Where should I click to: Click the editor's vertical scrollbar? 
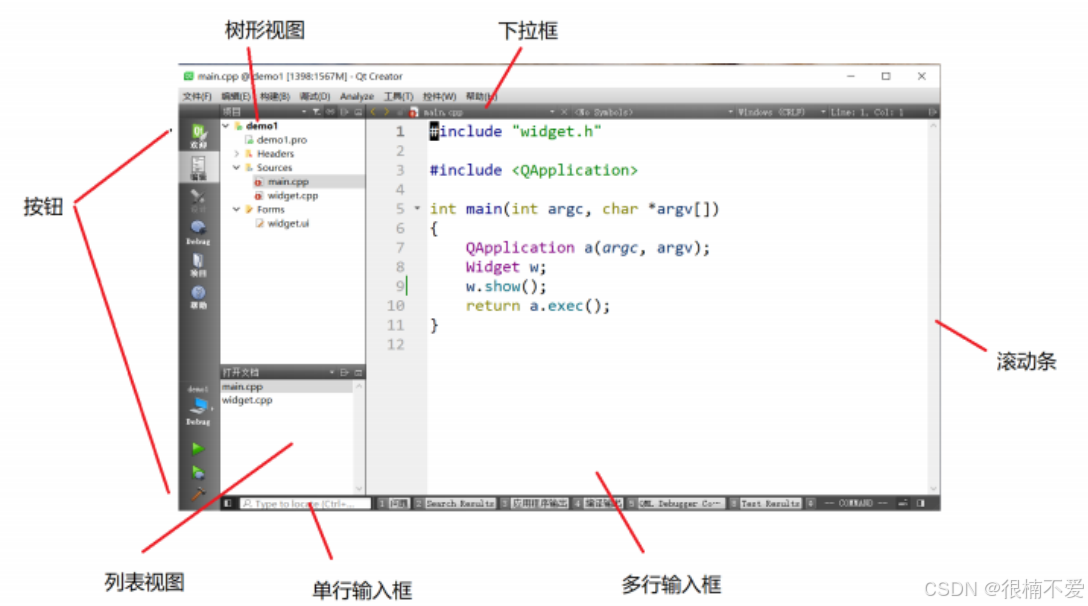pos(933,307)
